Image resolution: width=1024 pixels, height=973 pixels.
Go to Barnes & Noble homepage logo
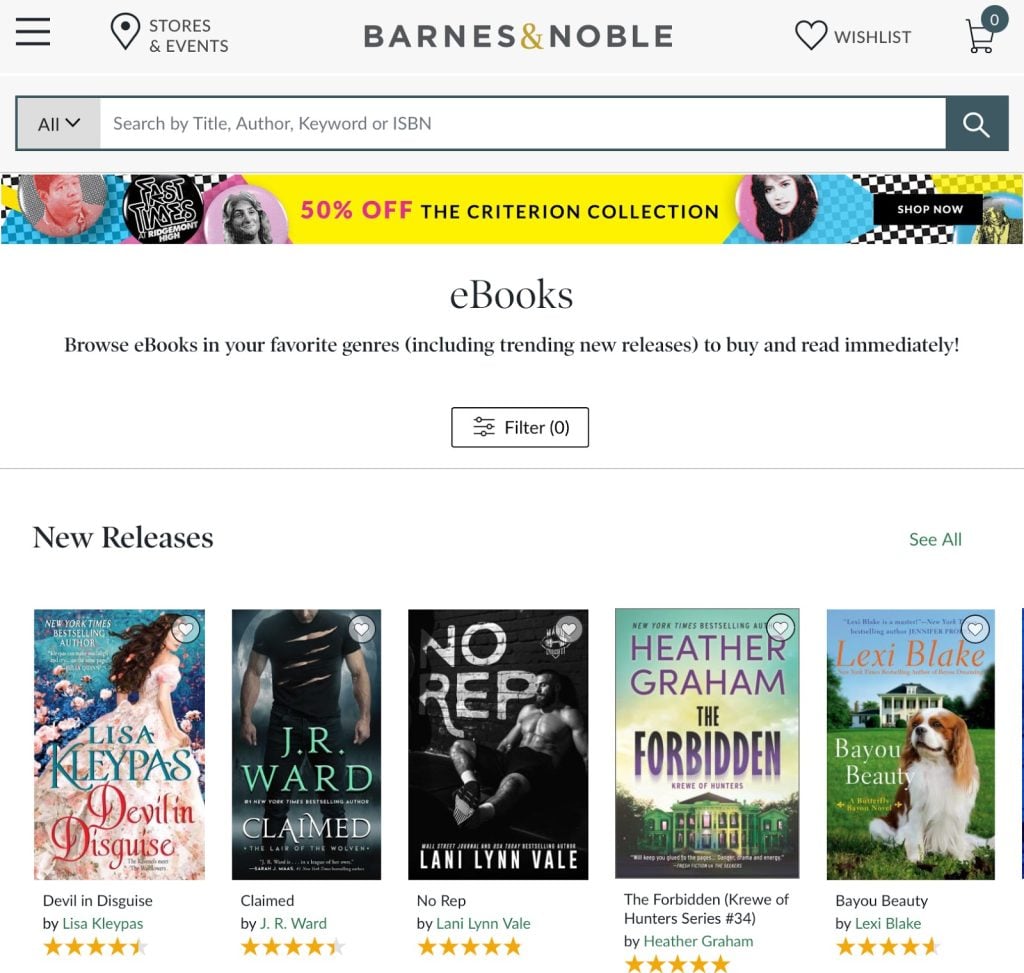click(x=518, y=36)
